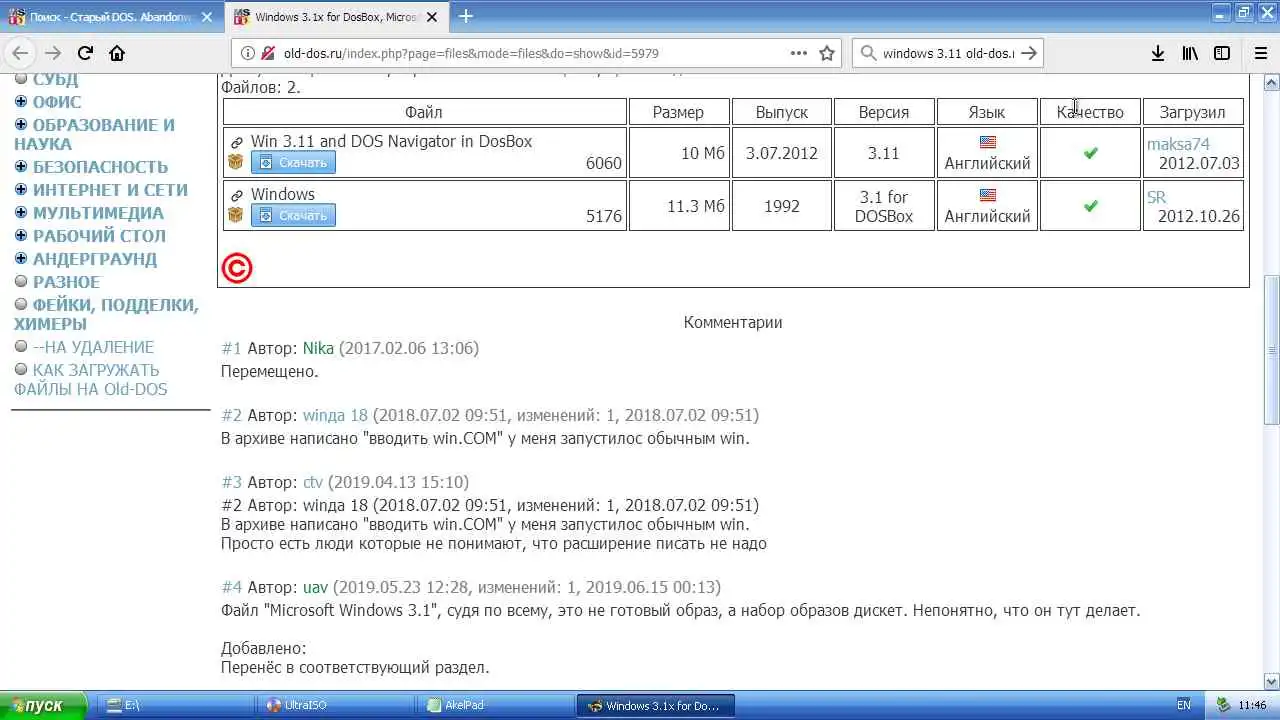
Task: Expand the БЕЗОПАСНОСТЬ category
Action: (21, 167)
